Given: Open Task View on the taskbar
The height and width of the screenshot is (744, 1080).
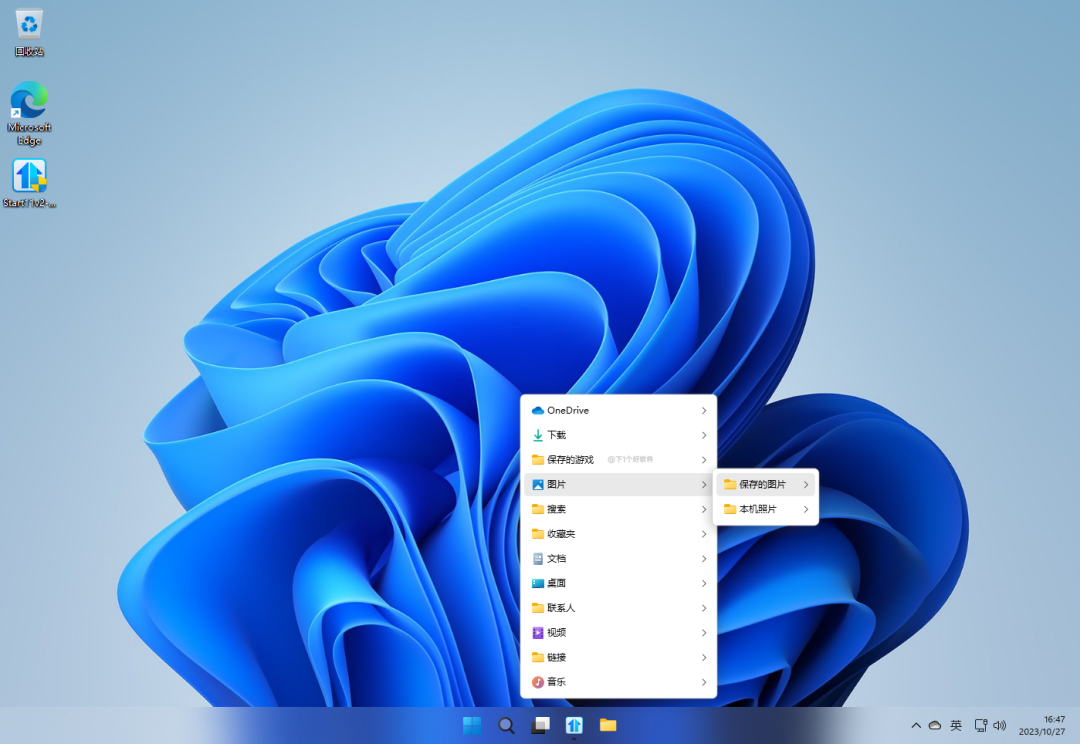Looking at the screenshot, I should pos(540,725).
